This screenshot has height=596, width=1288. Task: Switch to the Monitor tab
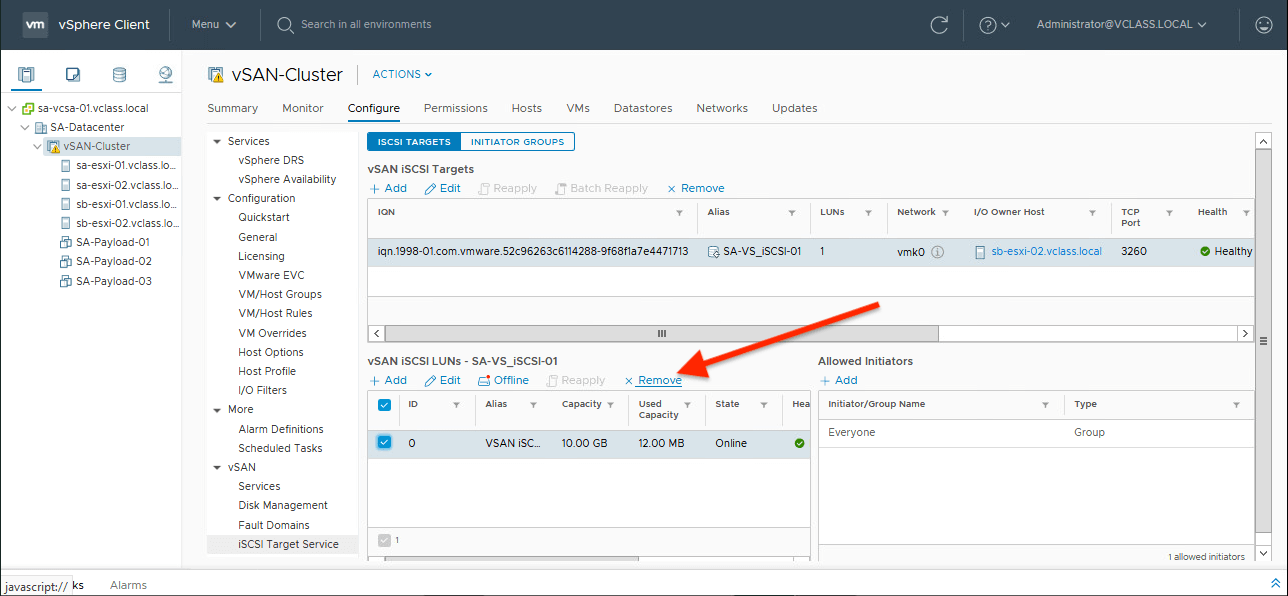point(303,108)
